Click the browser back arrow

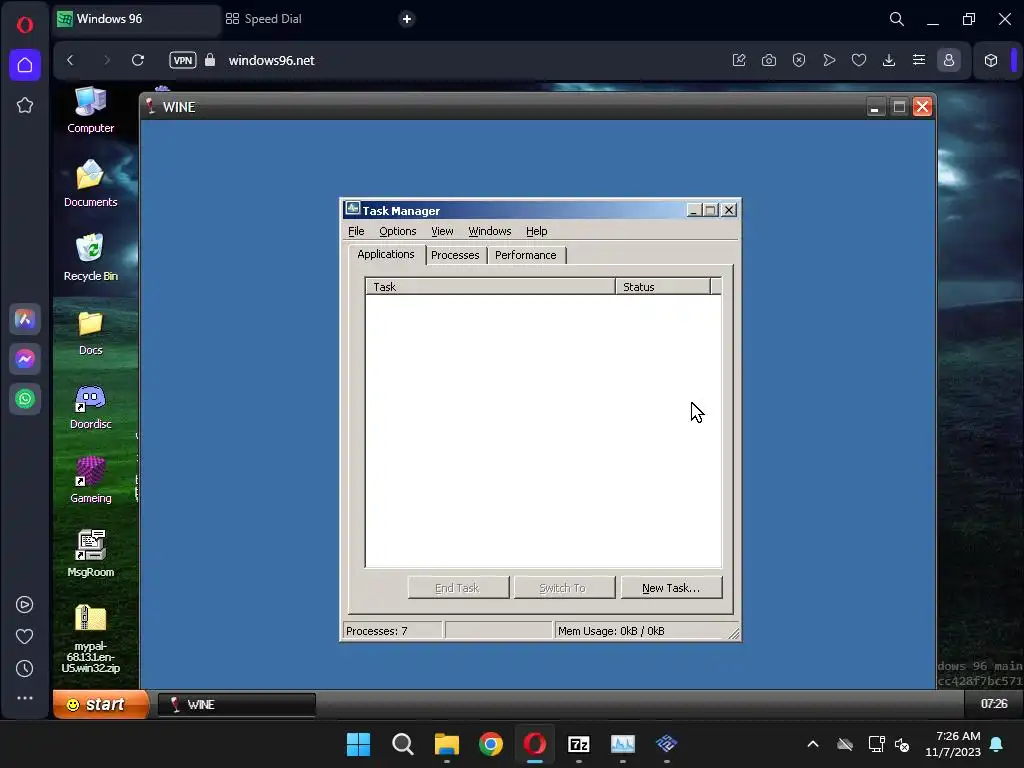(71, 60)
